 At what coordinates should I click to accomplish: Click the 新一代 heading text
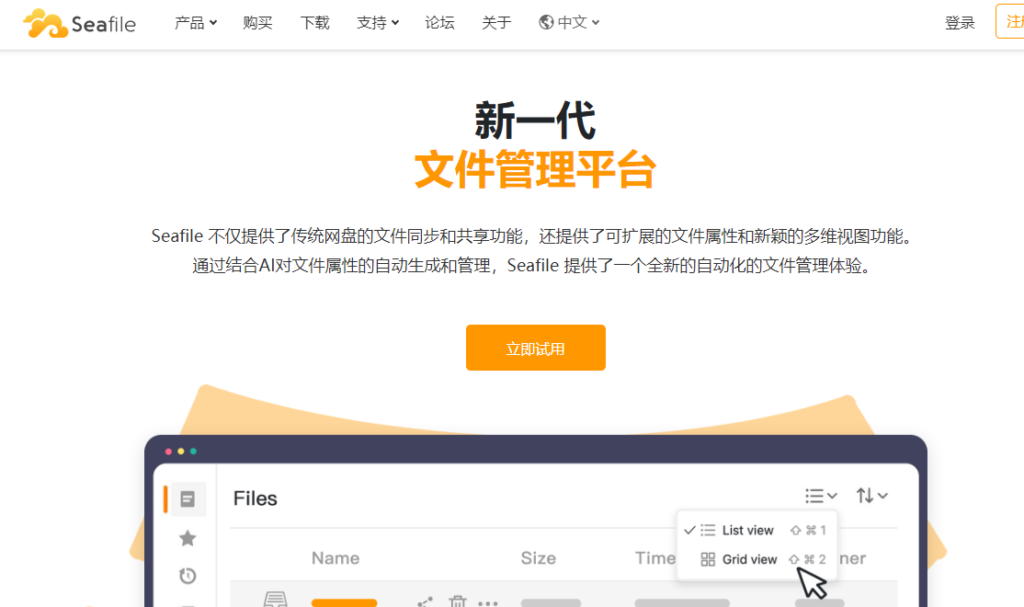(536, 120)
